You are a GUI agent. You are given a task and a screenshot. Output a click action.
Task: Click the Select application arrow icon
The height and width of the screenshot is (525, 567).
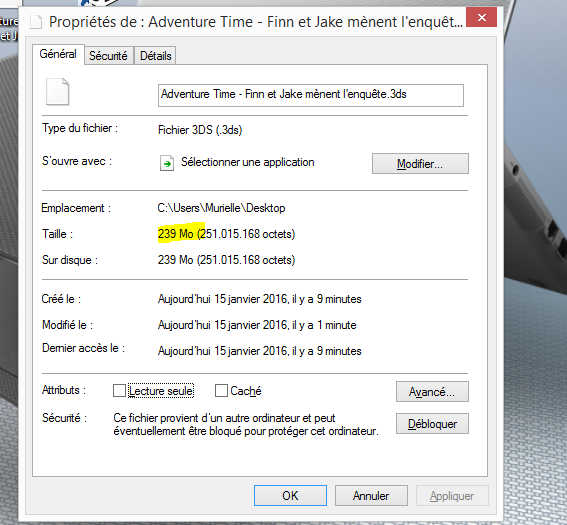coord(167,163)
